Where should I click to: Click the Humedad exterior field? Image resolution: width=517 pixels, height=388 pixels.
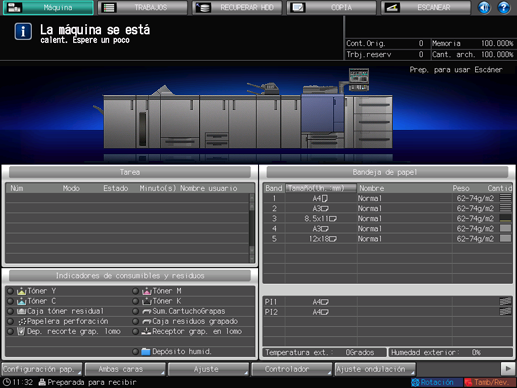point(450,352)
